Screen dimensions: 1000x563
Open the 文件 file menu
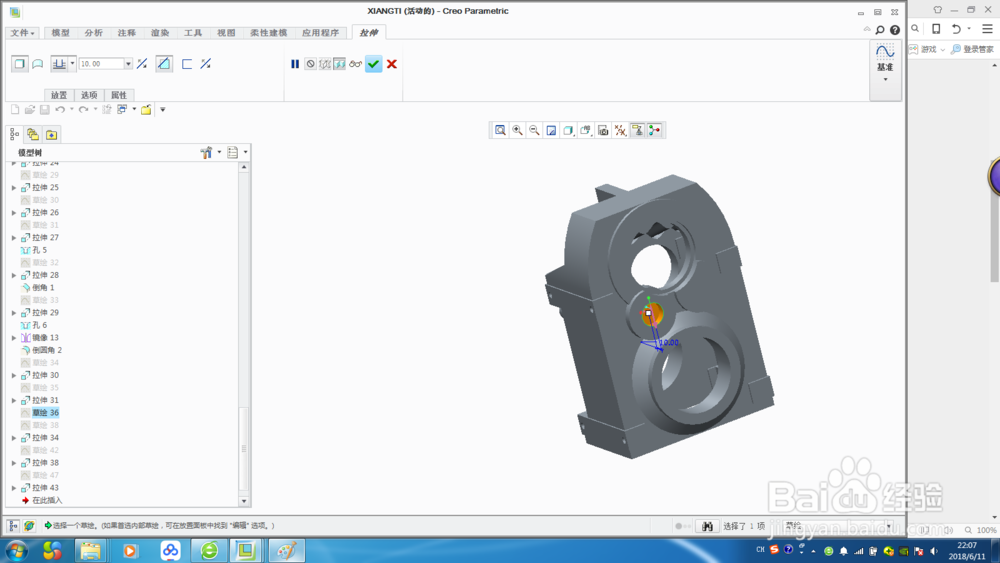22,33
